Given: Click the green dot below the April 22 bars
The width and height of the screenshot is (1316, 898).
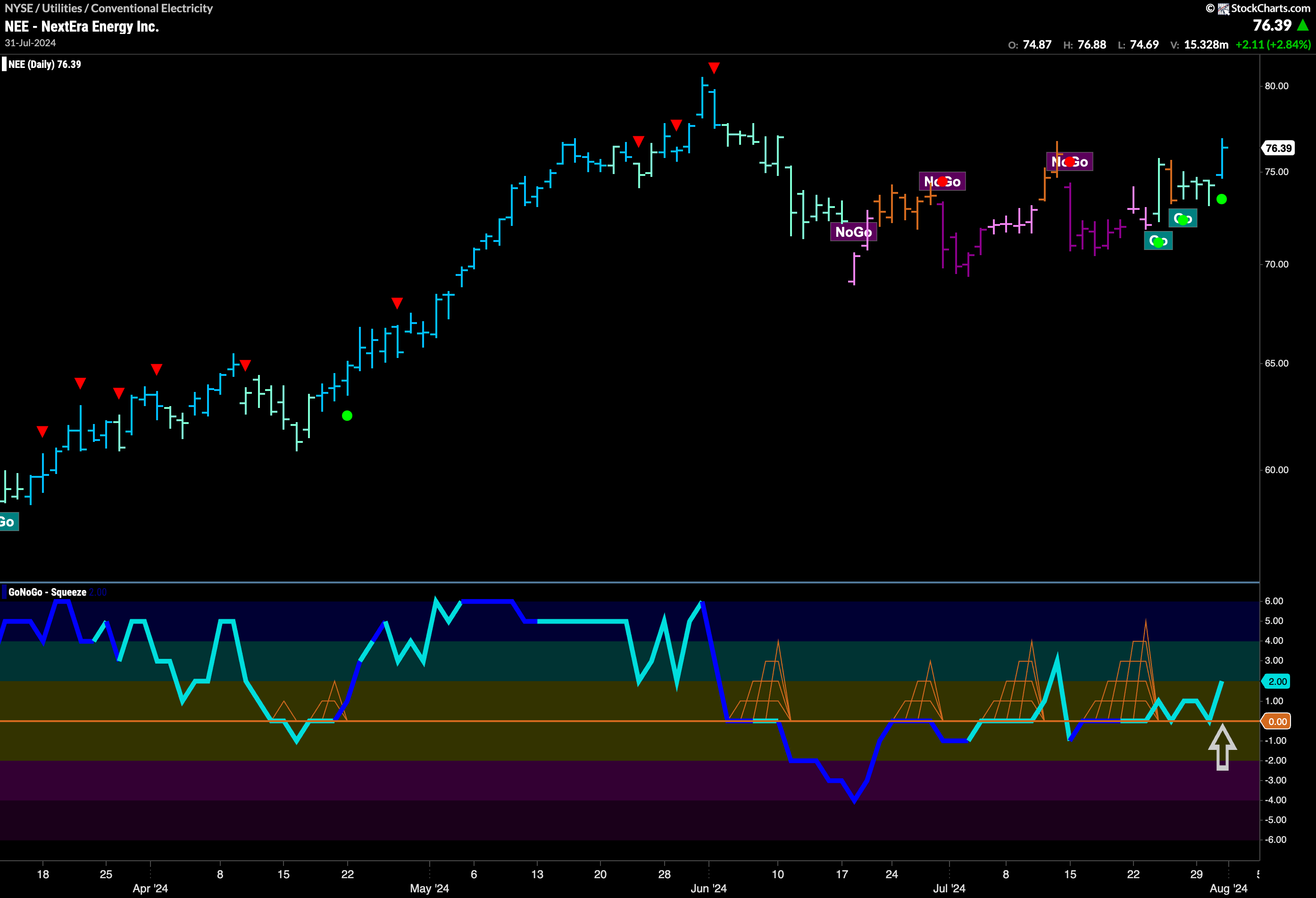Looking at the screenshot, I should [347, 416].
